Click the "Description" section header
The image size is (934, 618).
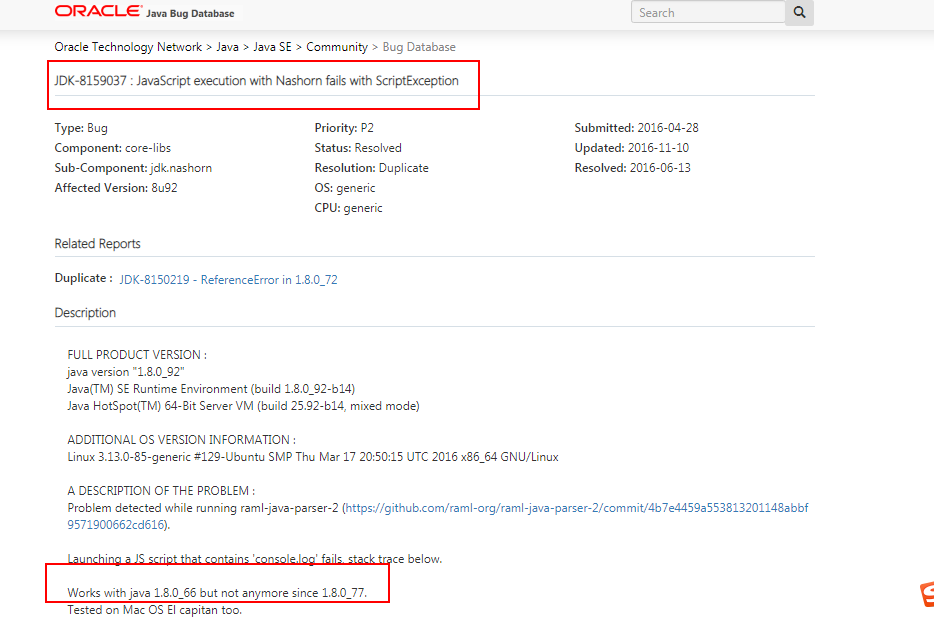pos(84,312)
